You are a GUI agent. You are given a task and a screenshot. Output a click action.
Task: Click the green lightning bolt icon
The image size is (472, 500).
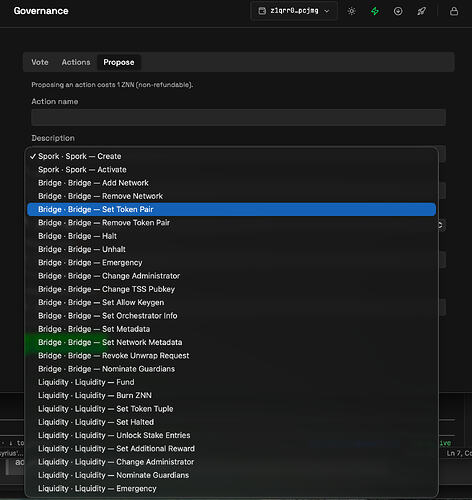pos(375,11)
